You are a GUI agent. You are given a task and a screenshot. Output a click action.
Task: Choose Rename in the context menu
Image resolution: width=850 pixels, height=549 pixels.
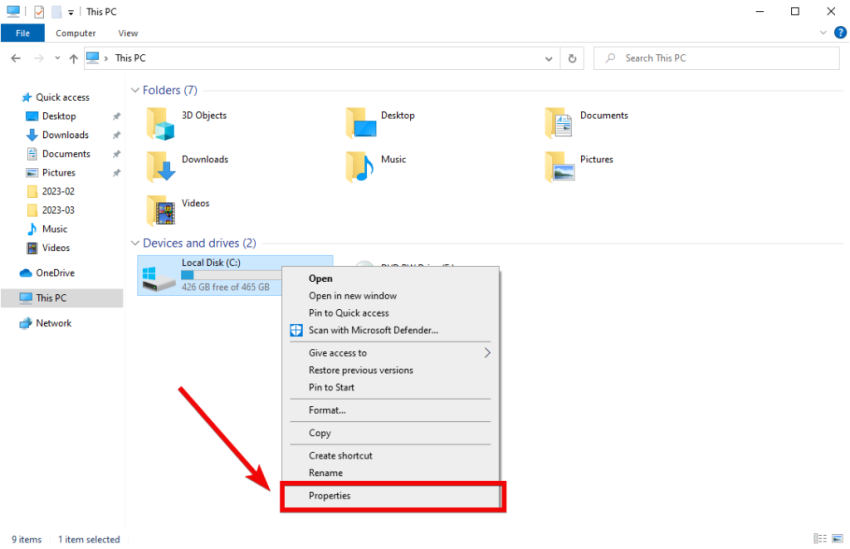point(390,474)
